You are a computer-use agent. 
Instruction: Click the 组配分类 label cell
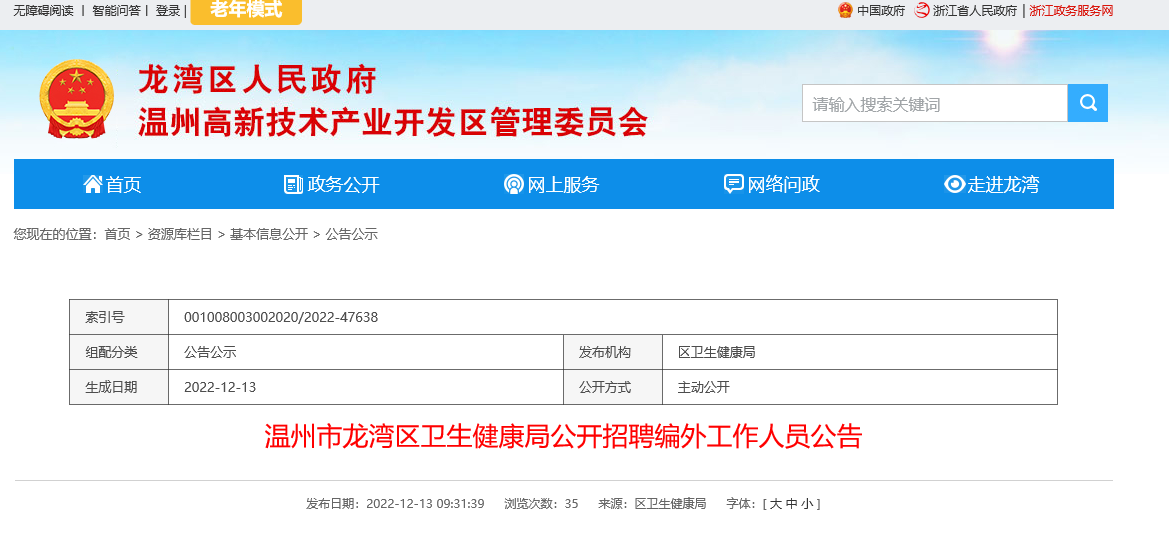(x=119, y=352)
